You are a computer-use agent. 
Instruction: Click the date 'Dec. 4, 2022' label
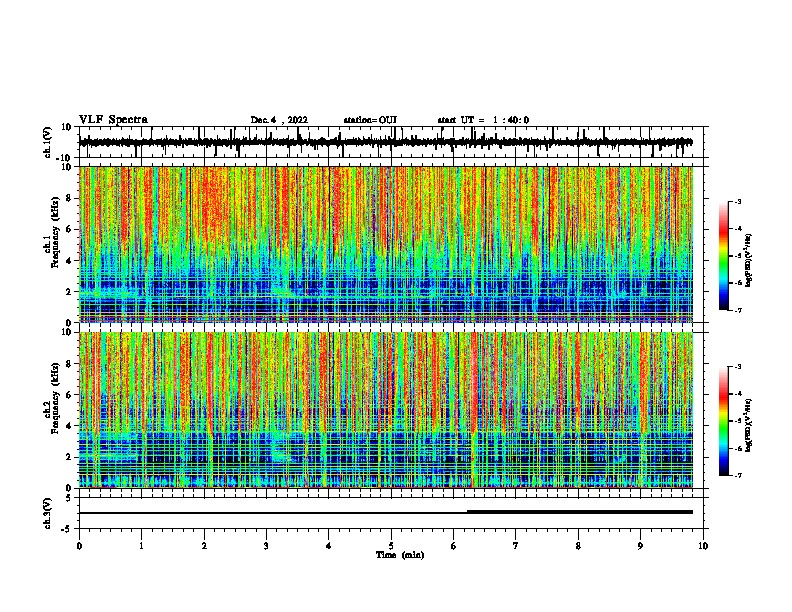(x=279, y=120)
